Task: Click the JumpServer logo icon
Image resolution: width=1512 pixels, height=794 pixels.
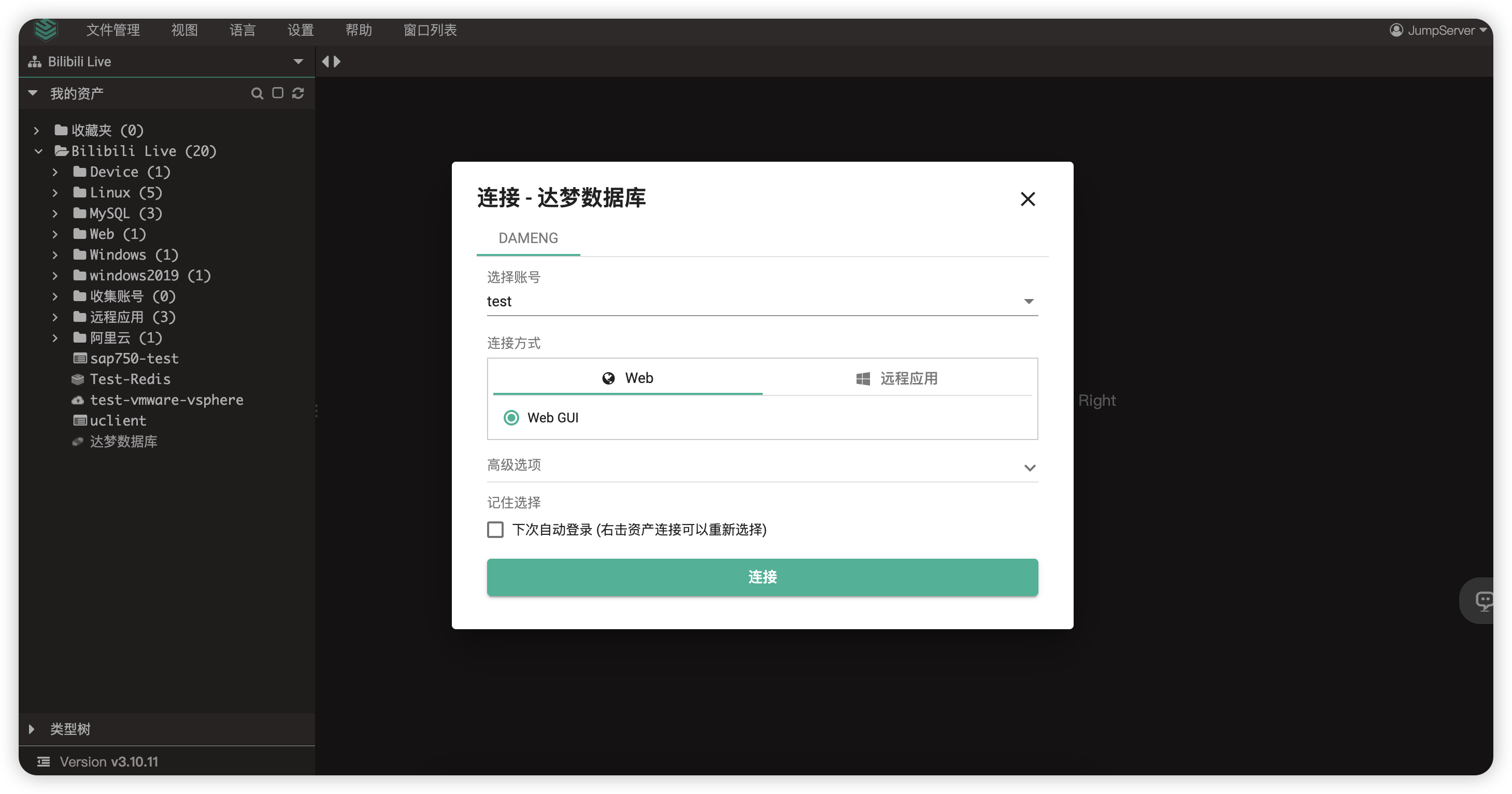Action: pos(45,30)
